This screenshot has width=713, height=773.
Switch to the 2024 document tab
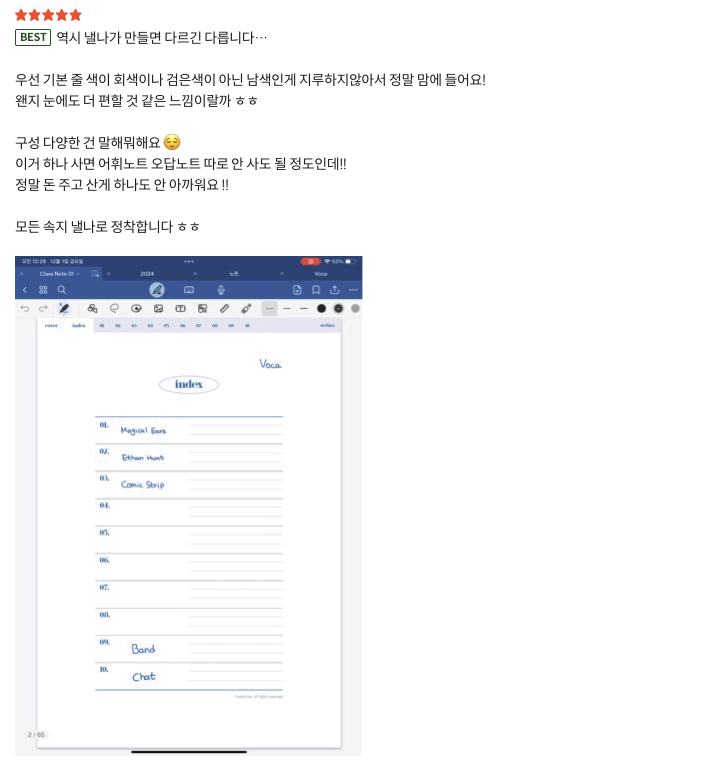[x=147, y=274]
